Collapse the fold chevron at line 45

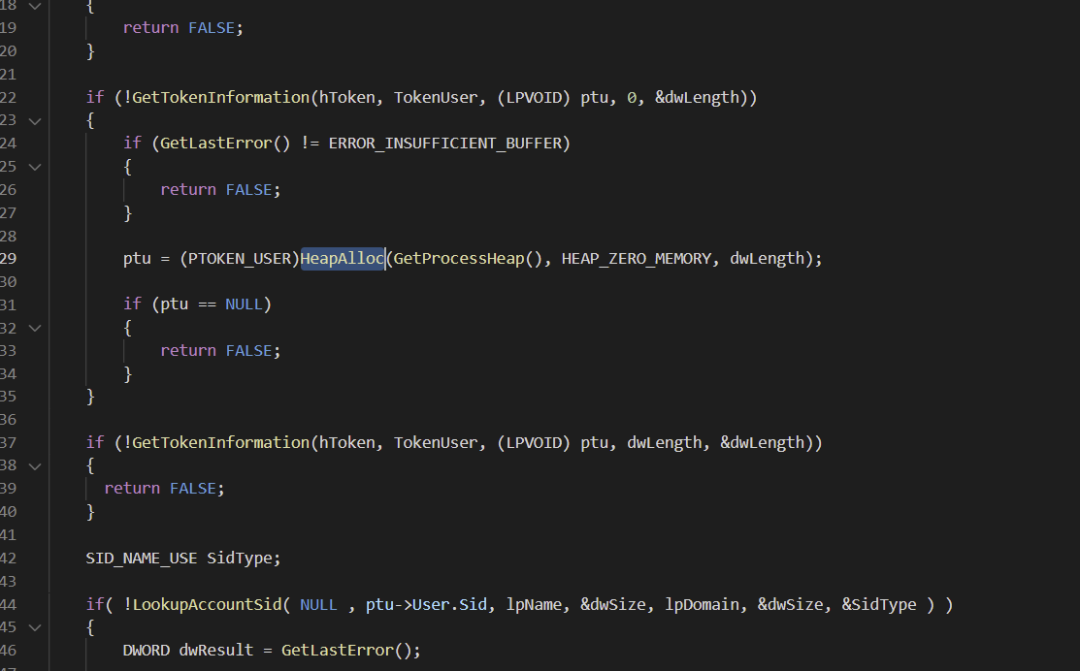click(x=34, y=628)
